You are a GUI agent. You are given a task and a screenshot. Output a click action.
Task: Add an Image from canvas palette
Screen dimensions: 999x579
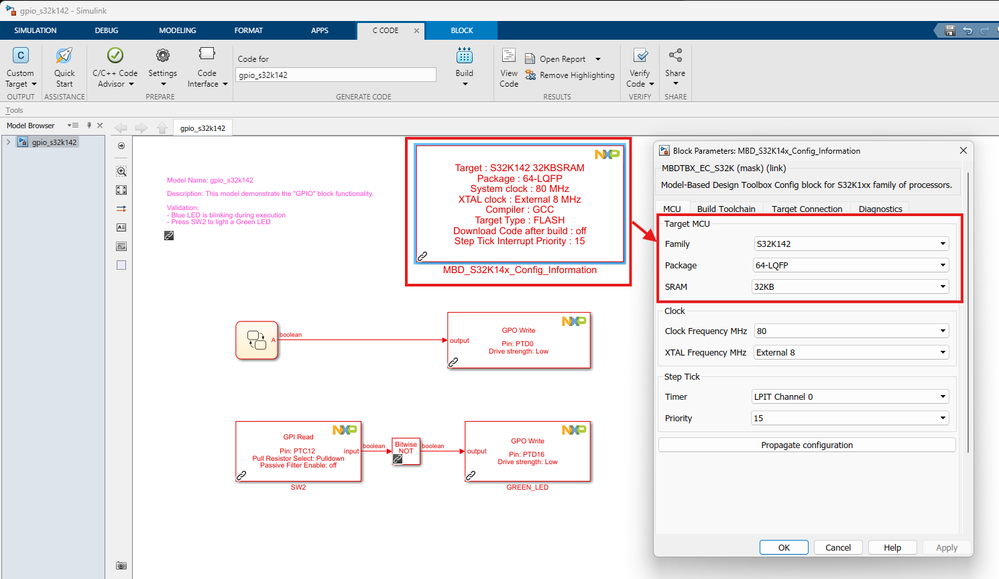(x=121, y=246)
